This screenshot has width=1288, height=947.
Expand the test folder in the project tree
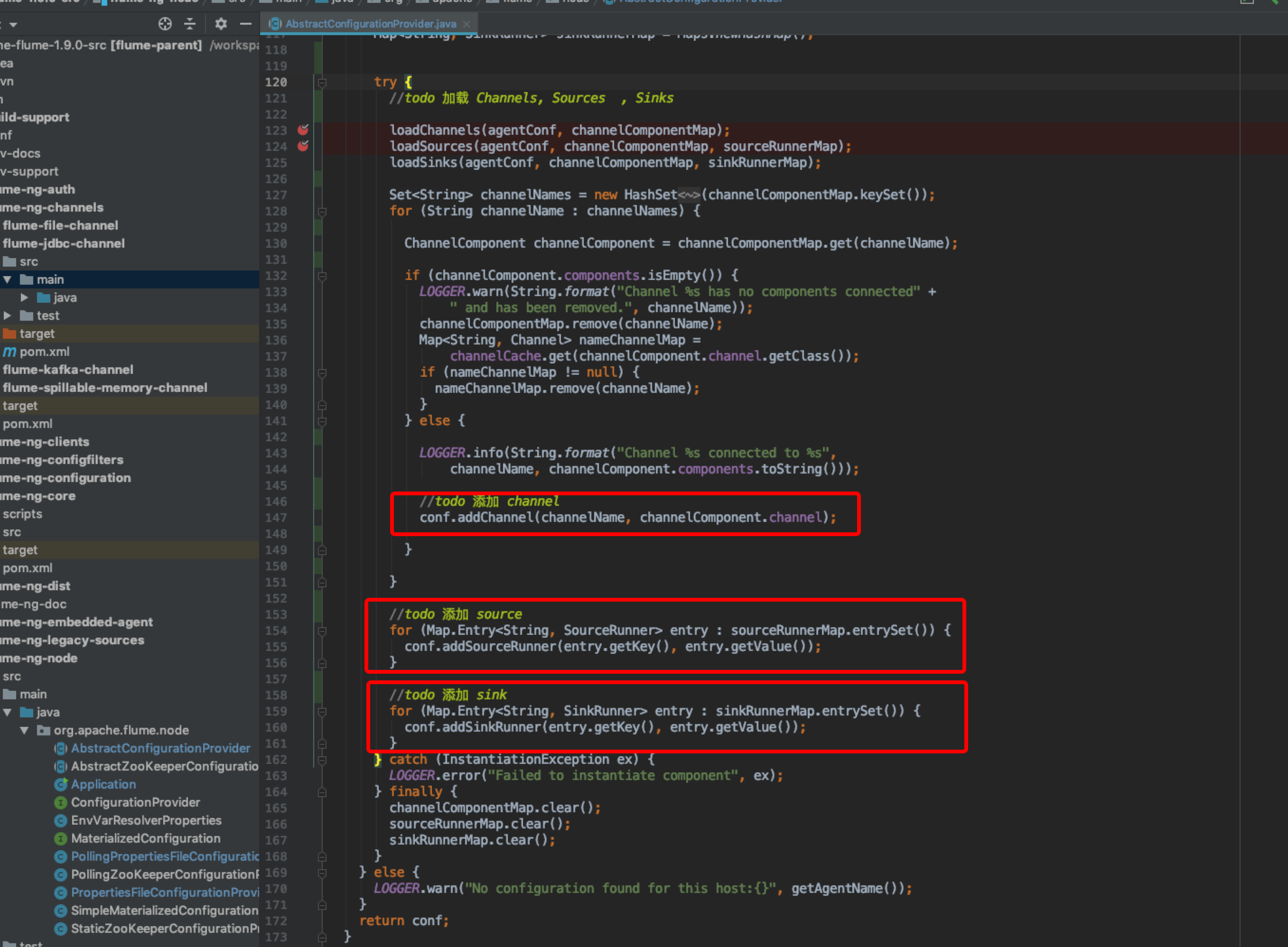[8, 316]
